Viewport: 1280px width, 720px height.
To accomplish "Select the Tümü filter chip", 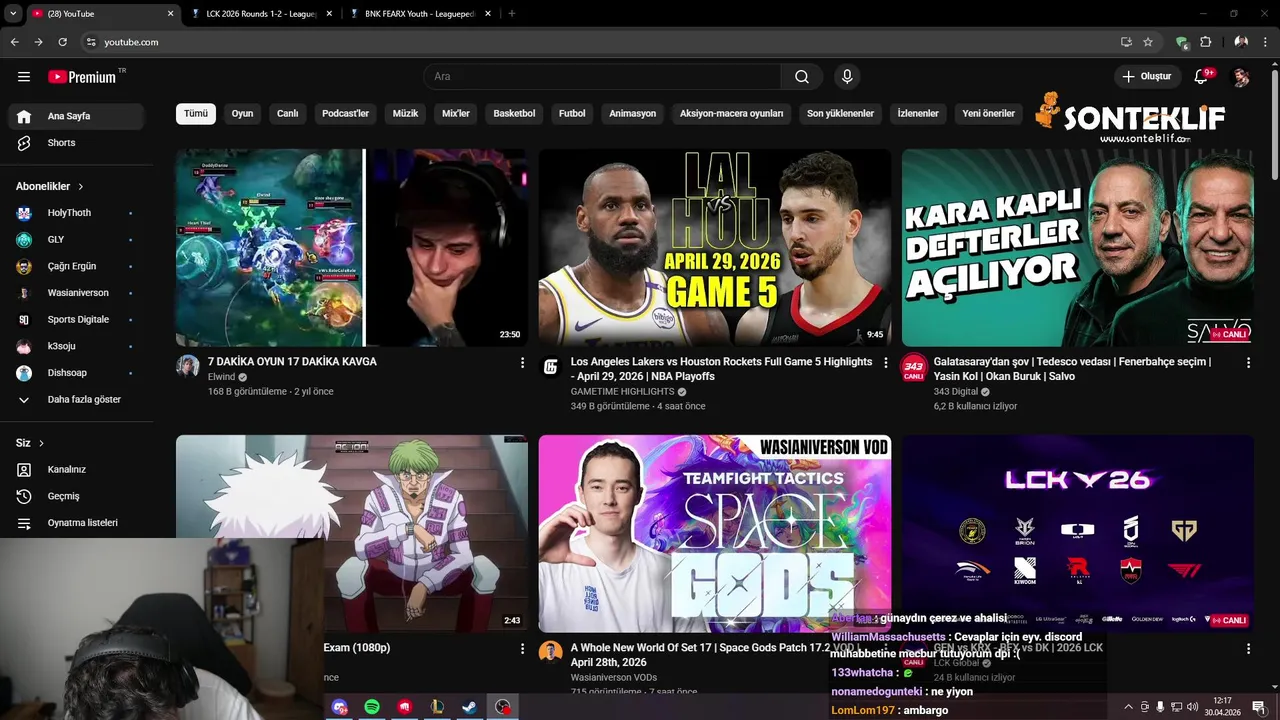I will tap(196, 113).
